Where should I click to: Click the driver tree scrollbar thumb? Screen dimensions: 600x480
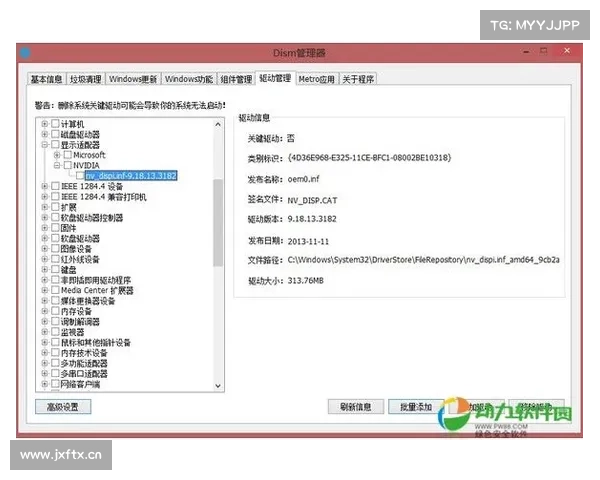tap(218, 223)
